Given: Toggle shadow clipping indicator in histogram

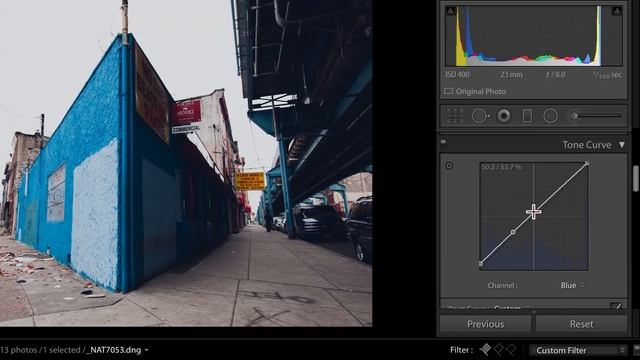Looking at the screenshot, I should 451,11.
